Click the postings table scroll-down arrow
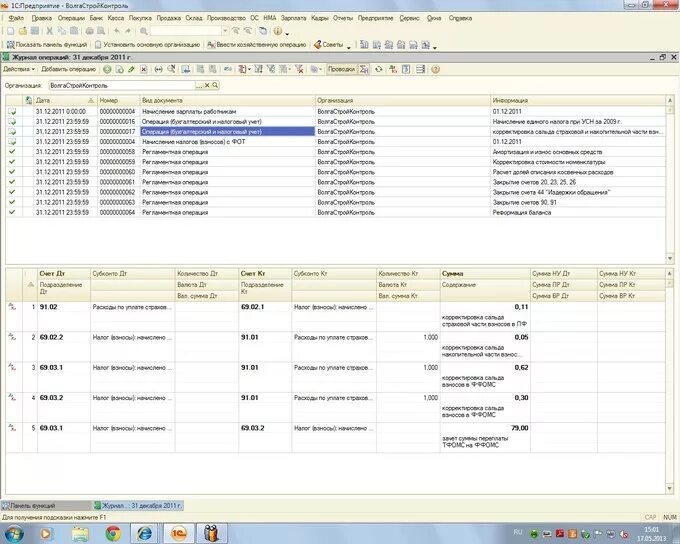680x544 pixels. pyautogui.click(x=670, y=489)
